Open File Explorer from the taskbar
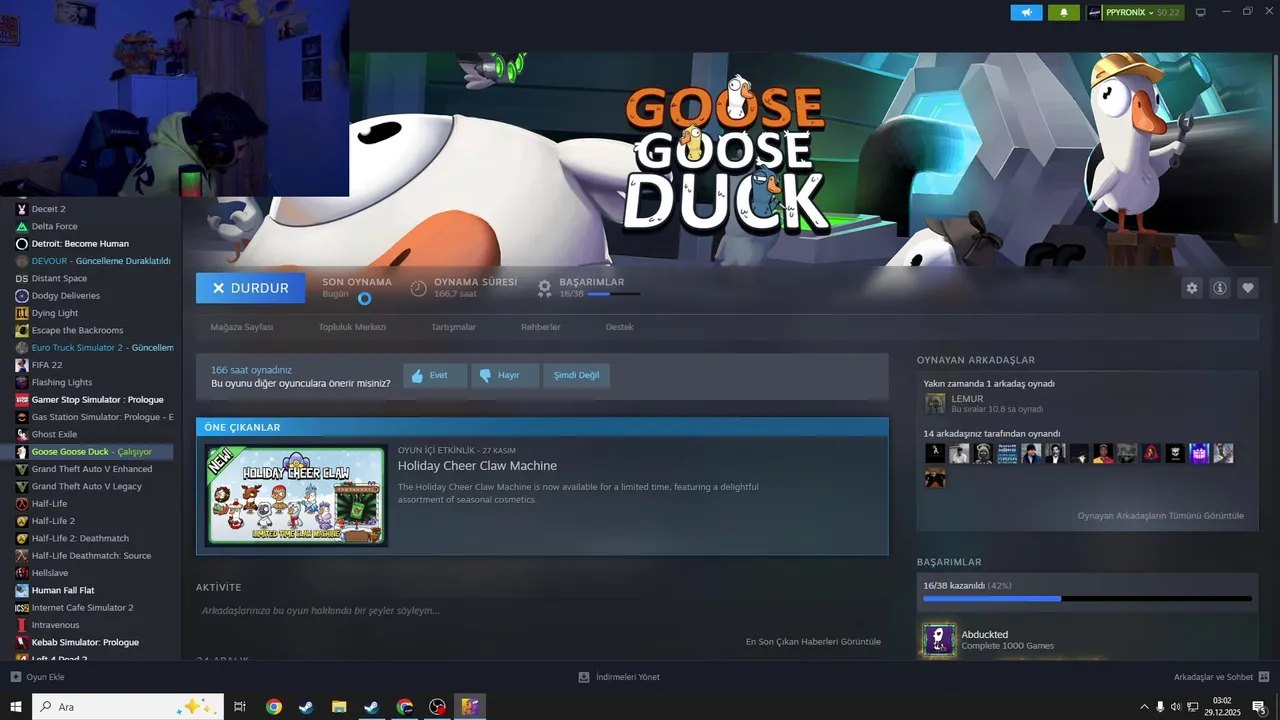 pyautogui.click(x=339, y=707)
